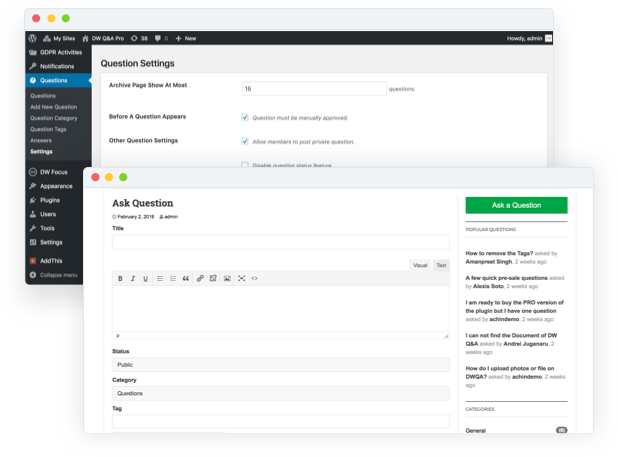The height and width of the screenshot is (457, 618).
Task: Click the remove link icon
Action: [213, 279]
